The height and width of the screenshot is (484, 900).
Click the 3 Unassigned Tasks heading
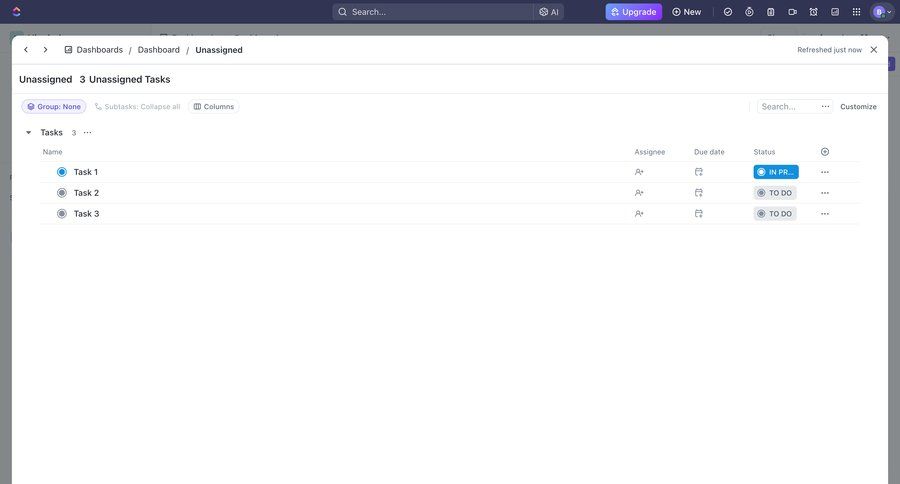[125, 79]
